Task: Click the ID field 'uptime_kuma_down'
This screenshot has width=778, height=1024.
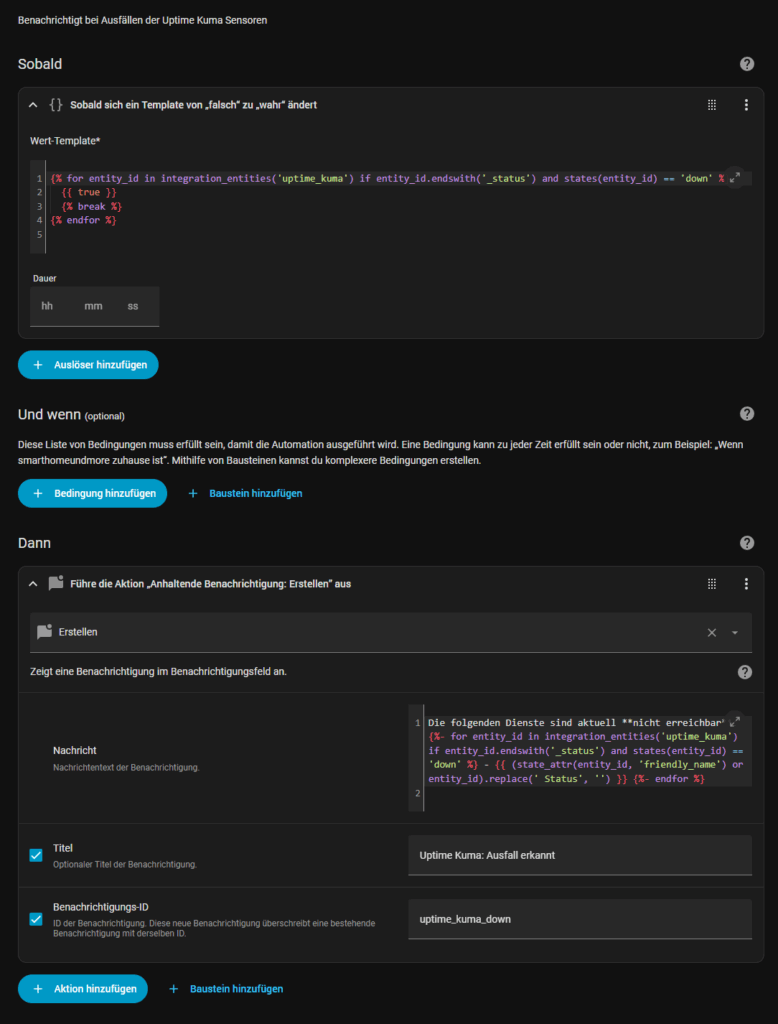Action: [580, 919]
